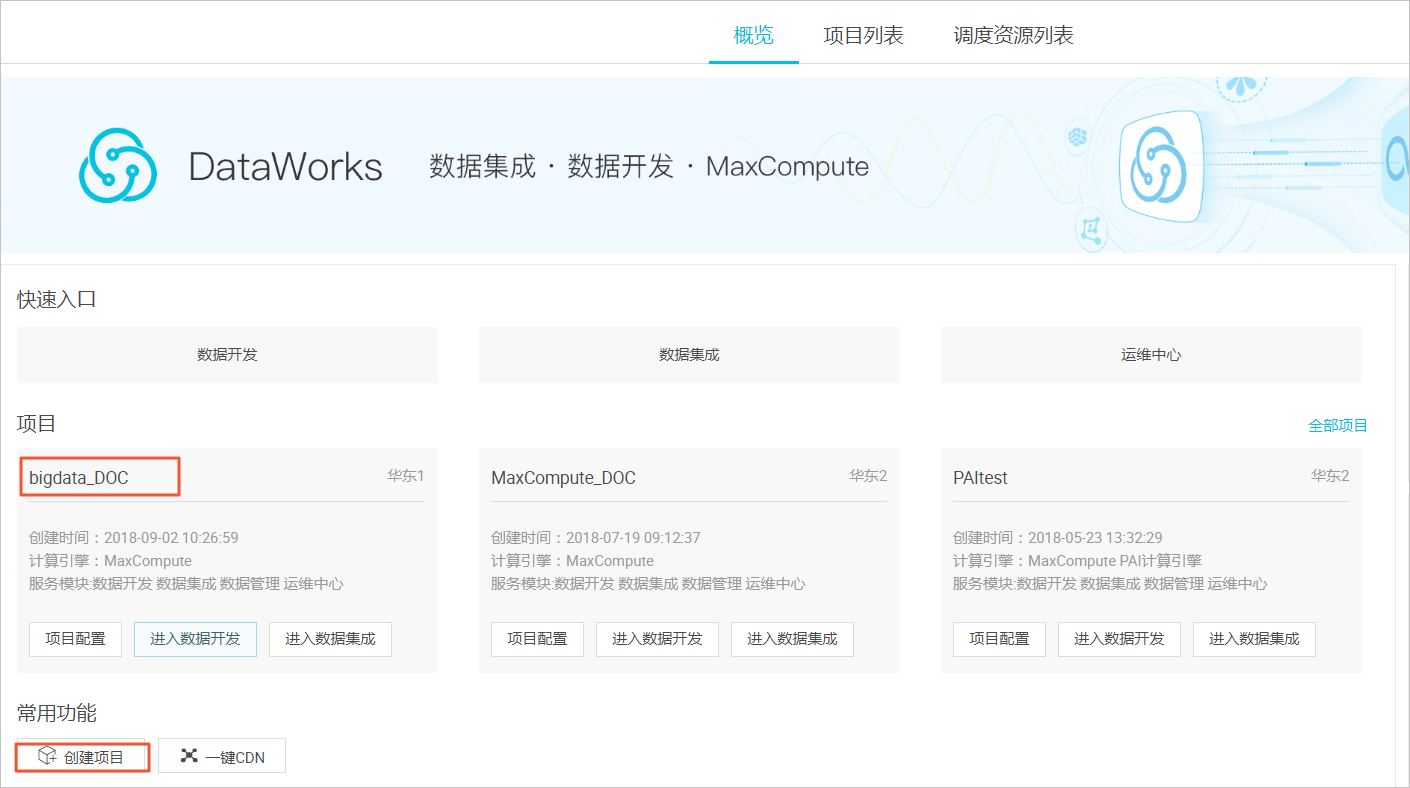Click the banner DataWorks illustration icon

(x=1162, y=167)
